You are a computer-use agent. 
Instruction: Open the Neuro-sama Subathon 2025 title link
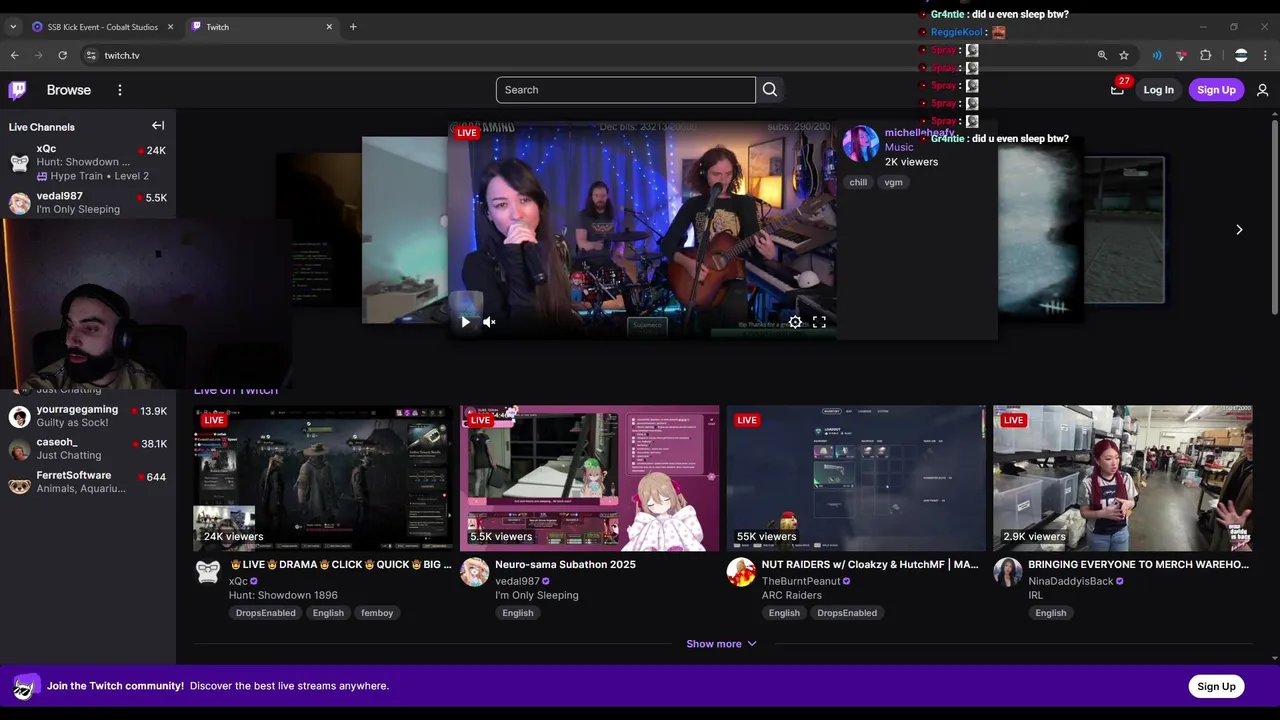pos(565,565)
